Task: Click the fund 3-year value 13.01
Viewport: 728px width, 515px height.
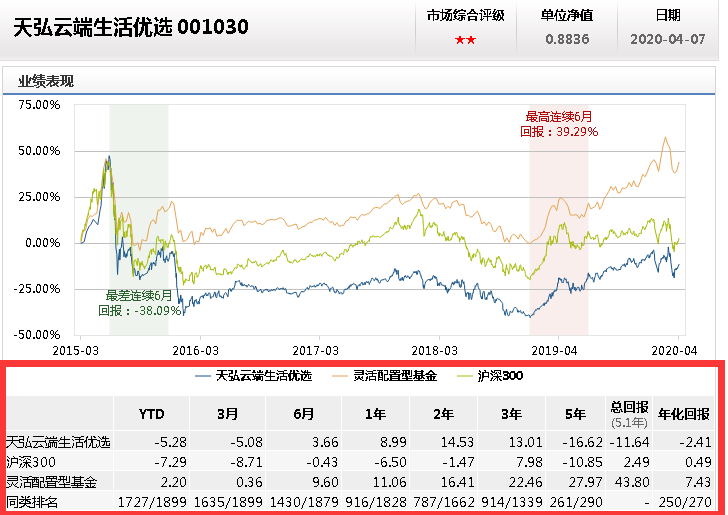Action: click(526, 442)
